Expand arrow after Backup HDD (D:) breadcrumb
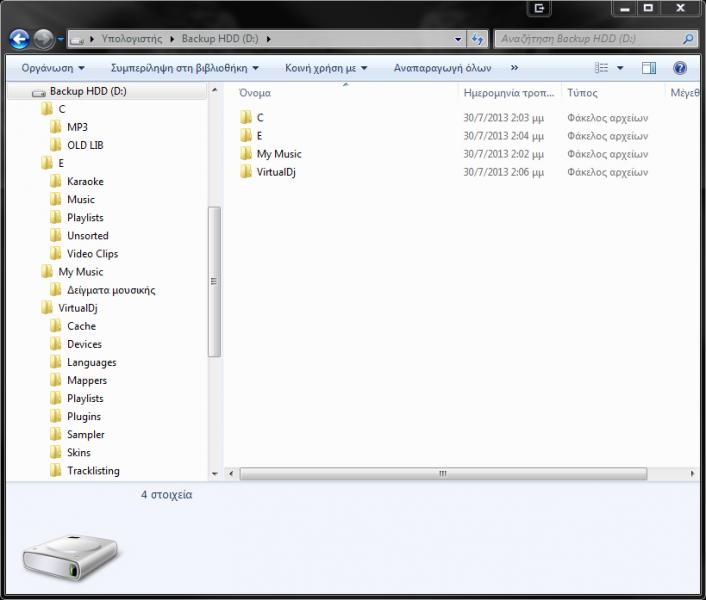706x600 pixels. pyautogui.click(x=268, y=39)
